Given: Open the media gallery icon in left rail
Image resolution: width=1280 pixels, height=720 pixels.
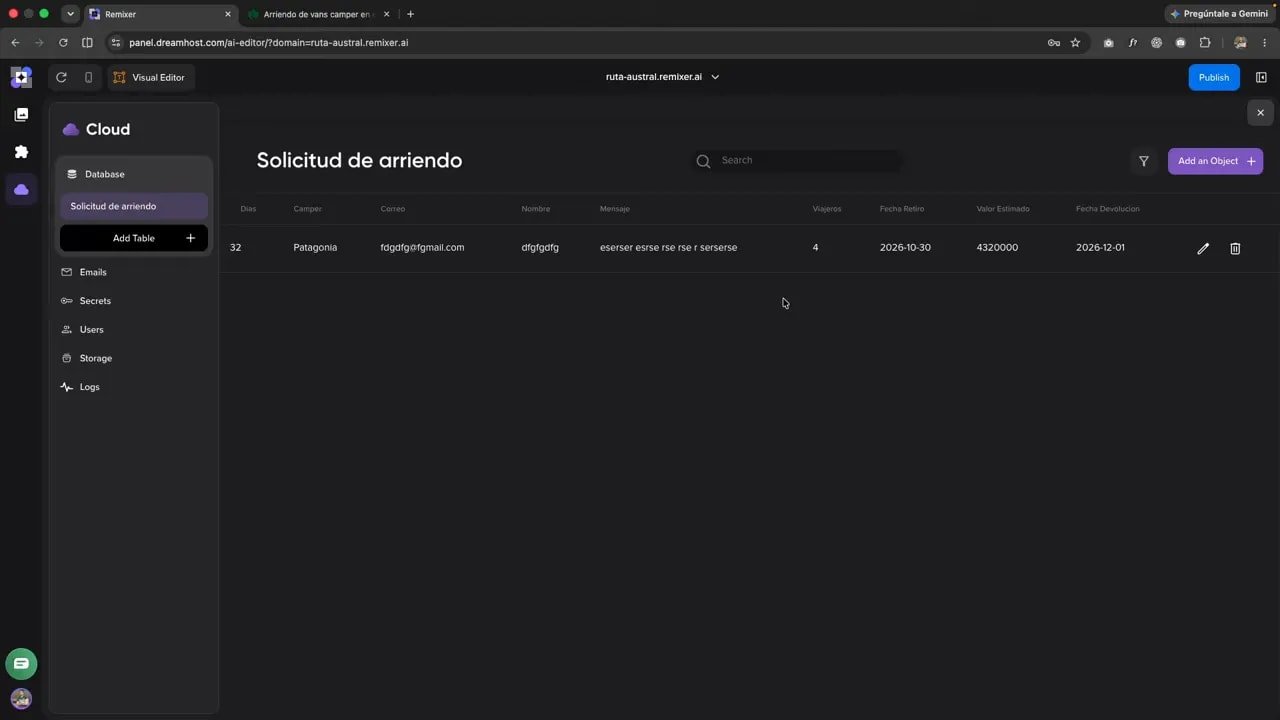Looking at the screenshot, I should click(21, 115).
